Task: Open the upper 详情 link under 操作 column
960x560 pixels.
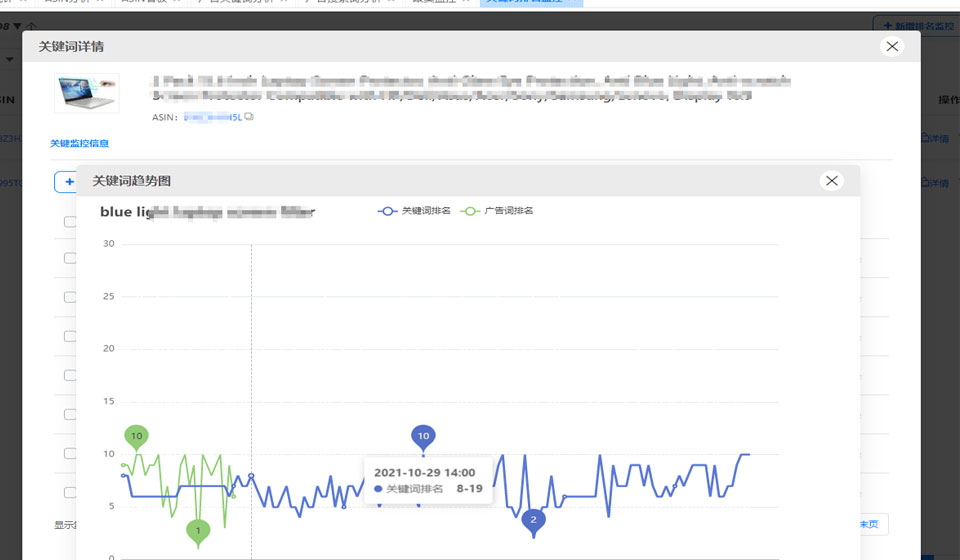Action: 935,139
